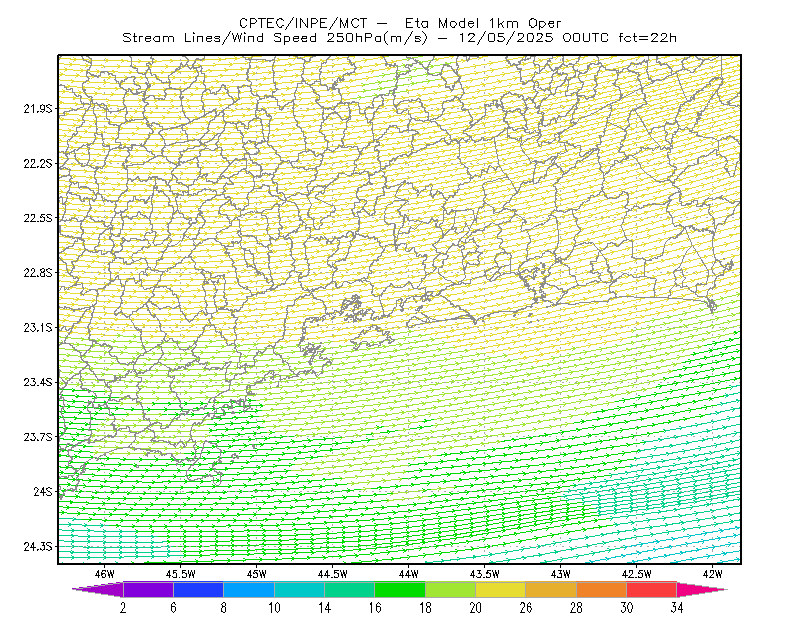Click the red swatch between 30 and 34
The image size is (800, 618).
[x=652, y=589]
